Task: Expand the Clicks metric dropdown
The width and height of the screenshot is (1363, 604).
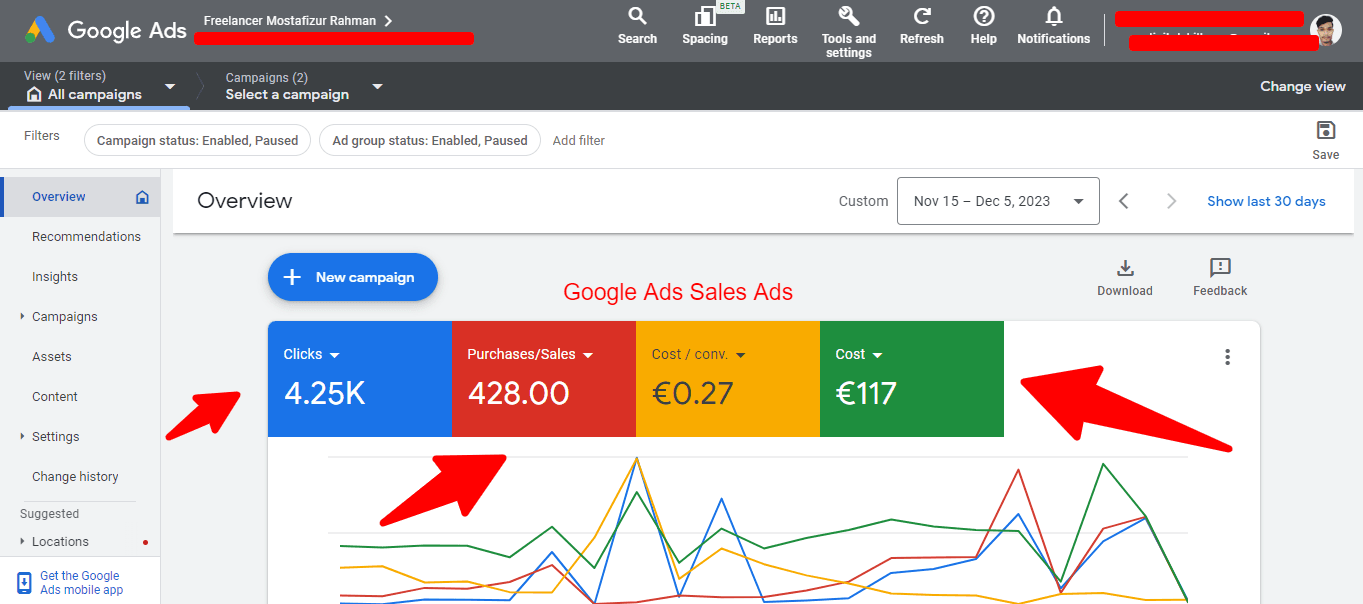Action: pos(335,355)
